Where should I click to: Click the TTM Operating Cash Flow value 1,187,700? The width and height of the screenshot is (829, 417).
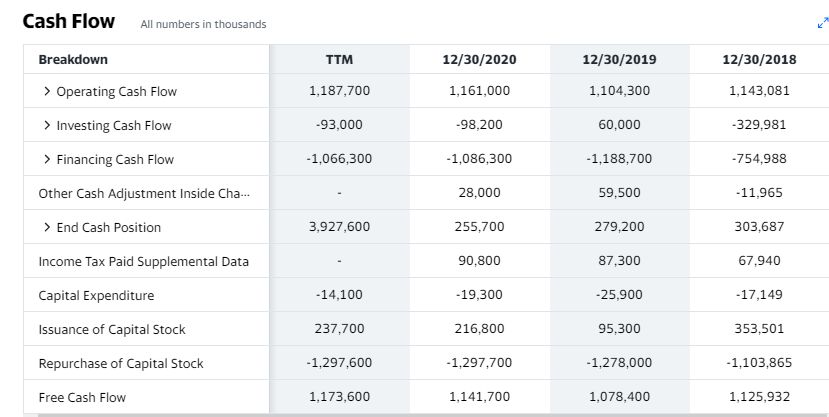tap(339, 91)
